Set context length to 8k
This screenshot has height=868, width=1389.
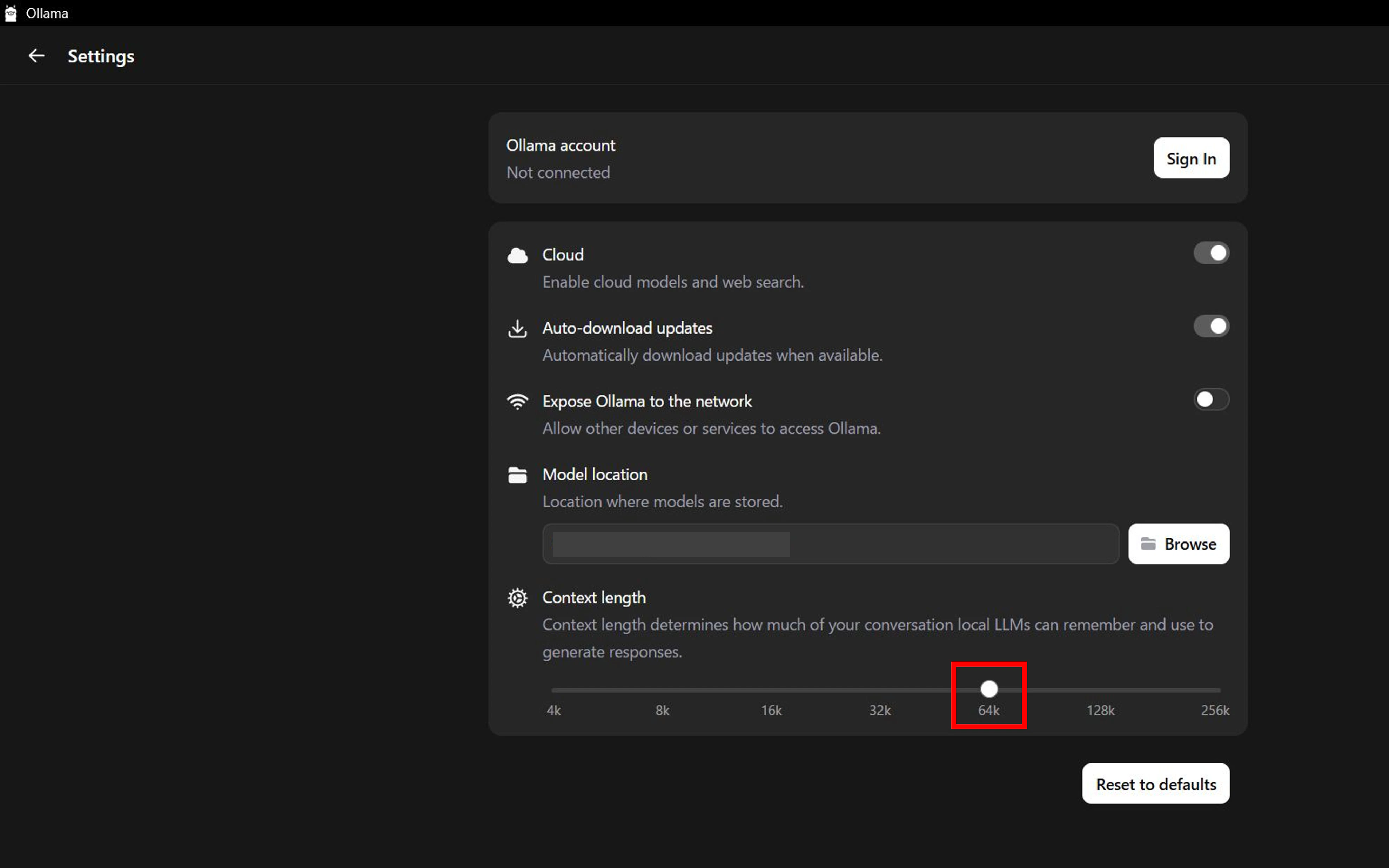tap(662, 711)
